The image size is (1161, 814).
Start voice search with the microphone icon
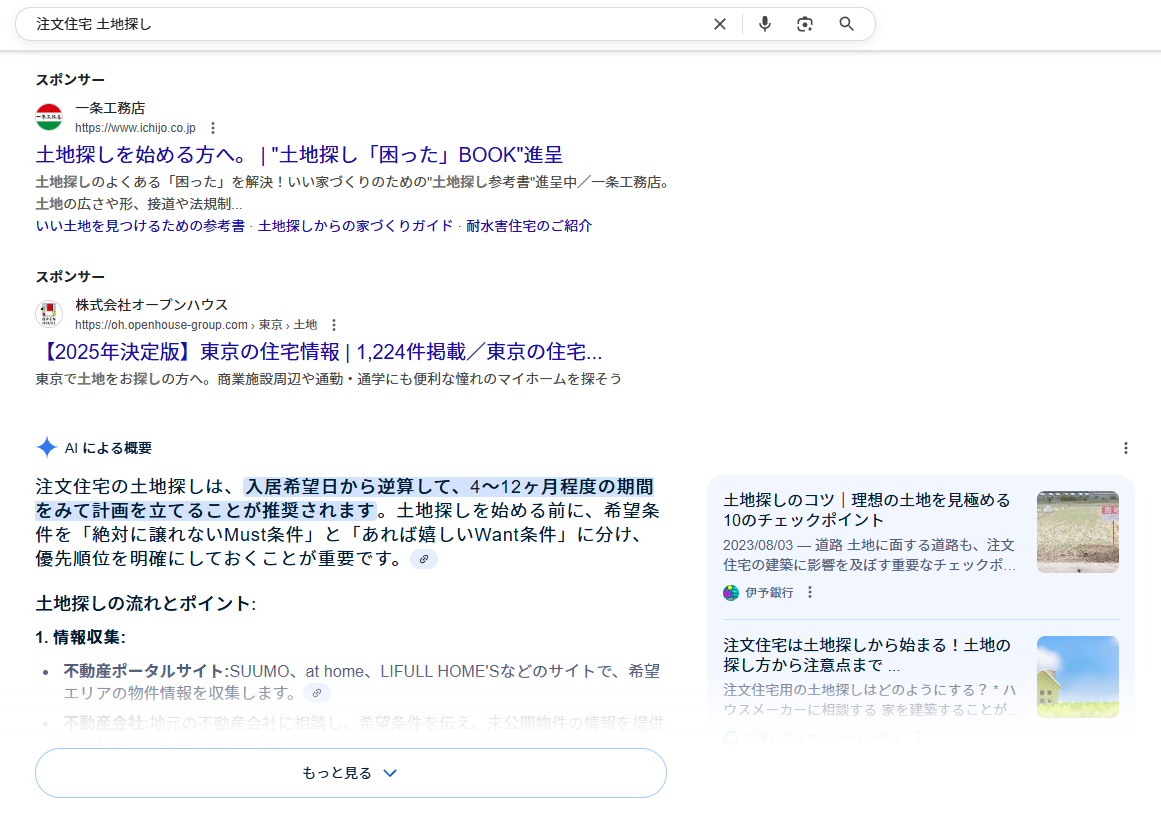point(765,24)
